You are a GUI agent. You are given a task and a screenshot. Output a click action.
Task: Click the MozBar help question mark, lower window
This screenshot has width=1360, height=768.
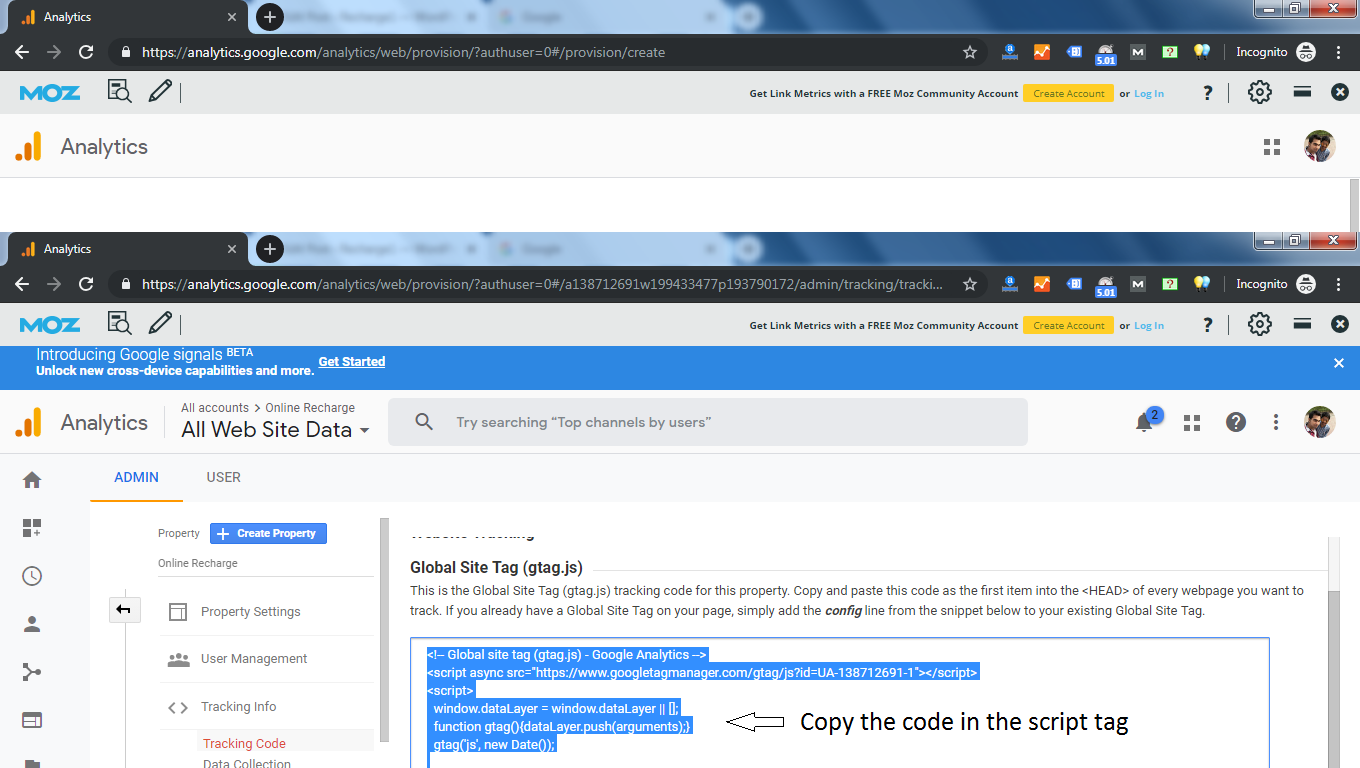tap(1208, 325)
